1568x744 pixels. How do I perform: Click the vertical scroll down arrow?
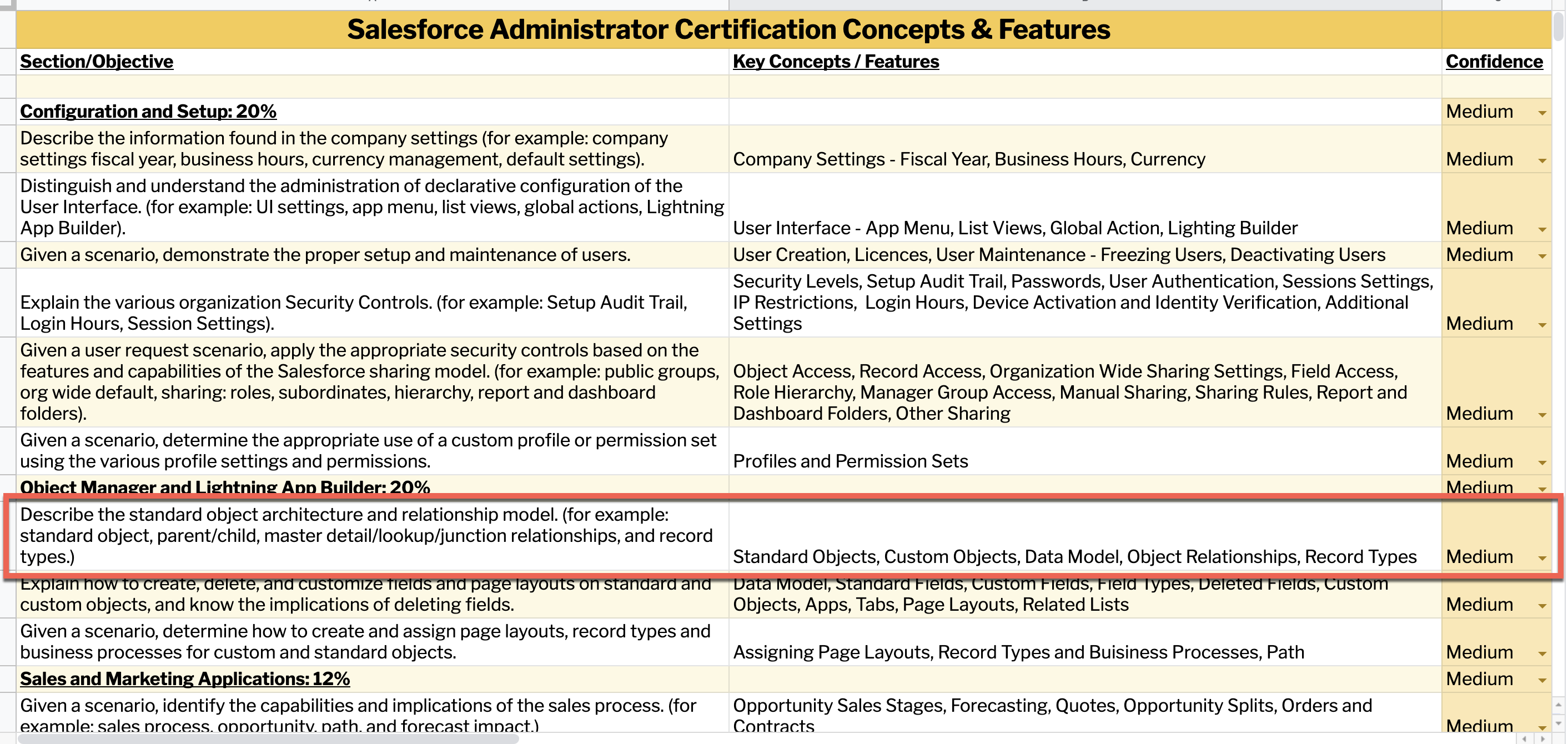coord(1558,723)
